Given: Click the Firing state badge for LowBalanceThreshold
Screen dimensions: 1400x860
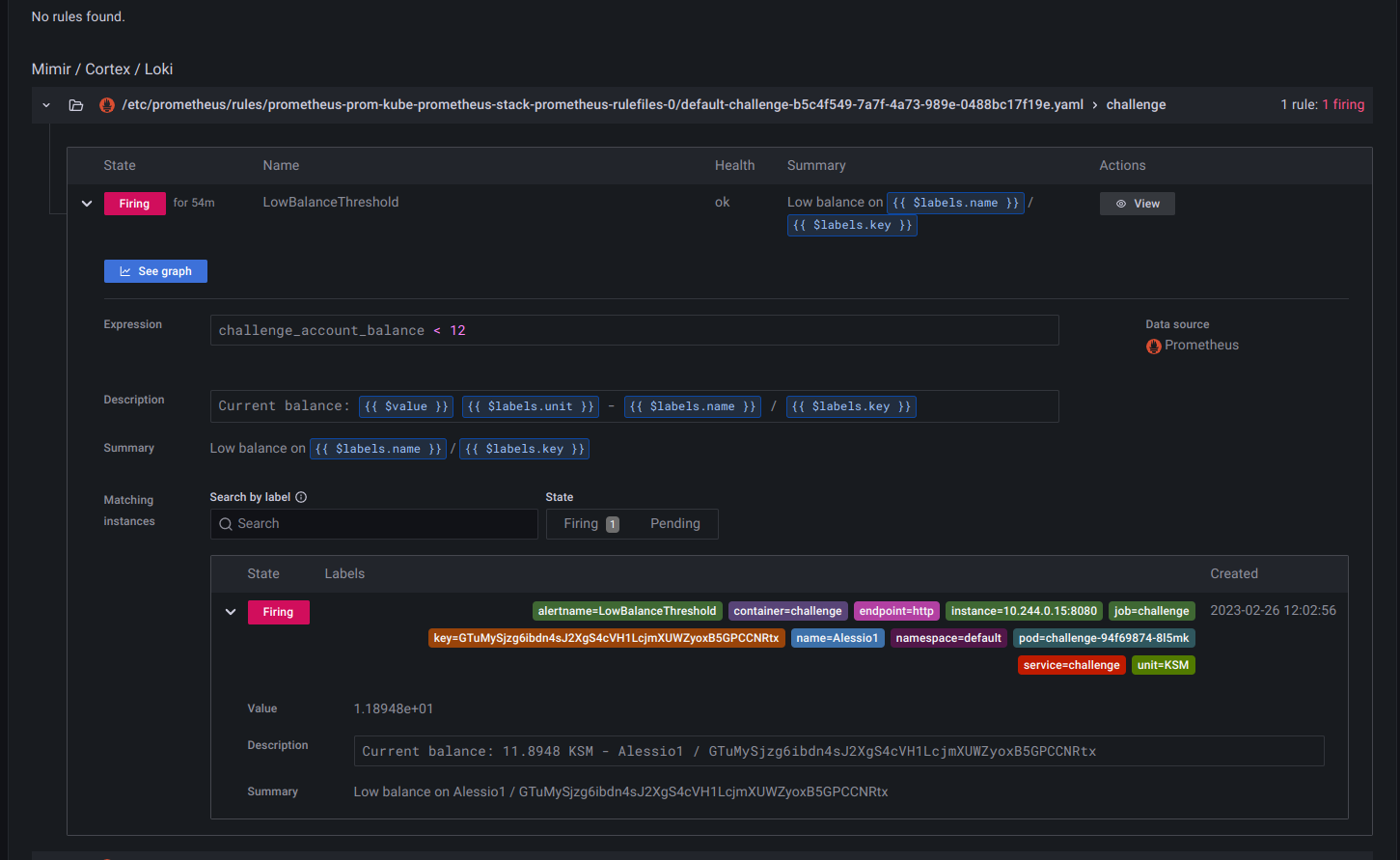Looking at the screenshot, I should (134, 204).
